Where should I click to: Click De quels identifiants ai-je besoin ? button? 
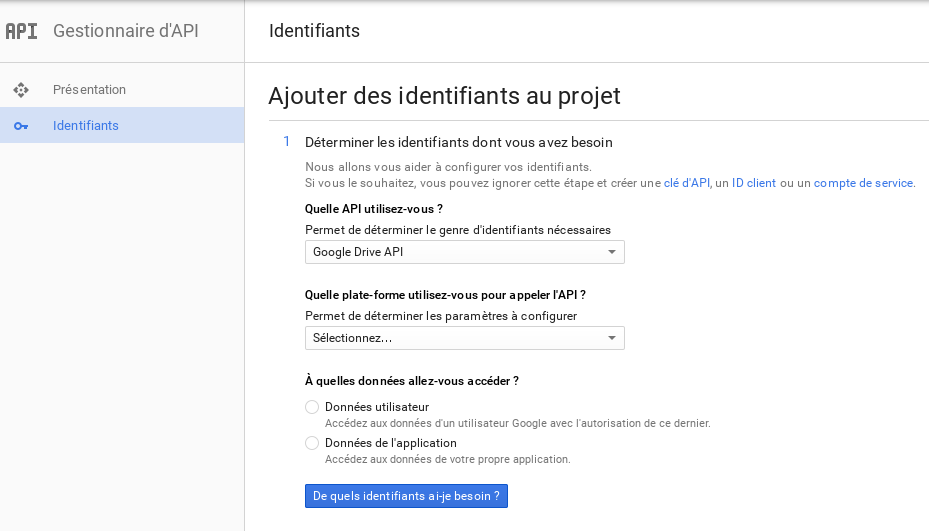coord(406,496)
